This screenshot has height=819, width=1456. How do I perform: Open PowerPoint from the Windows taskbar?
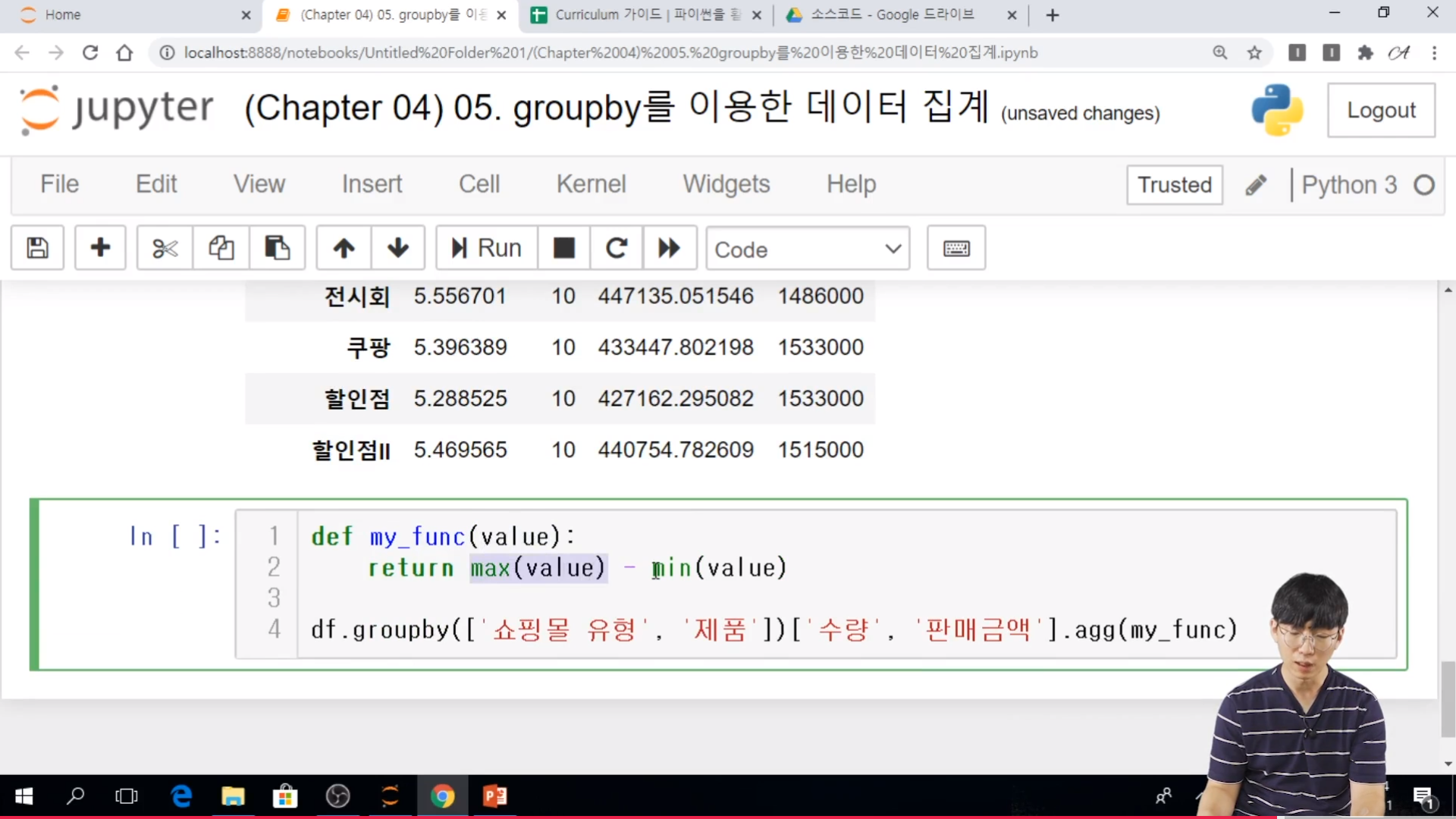pos(494,796)
